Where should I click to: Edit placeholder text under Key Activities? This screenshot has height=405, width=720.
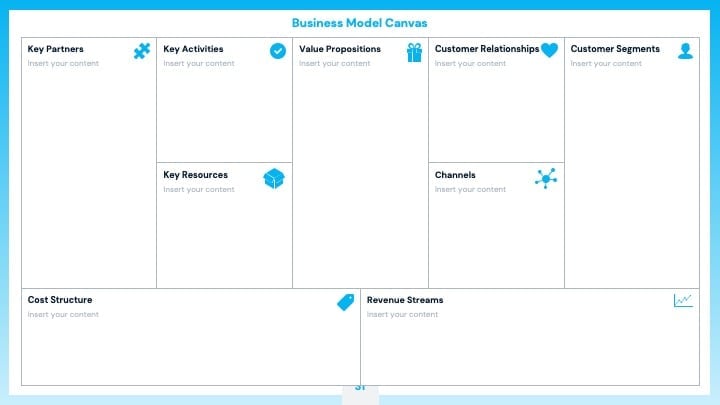pyautogui.click(x=199, y=63)
